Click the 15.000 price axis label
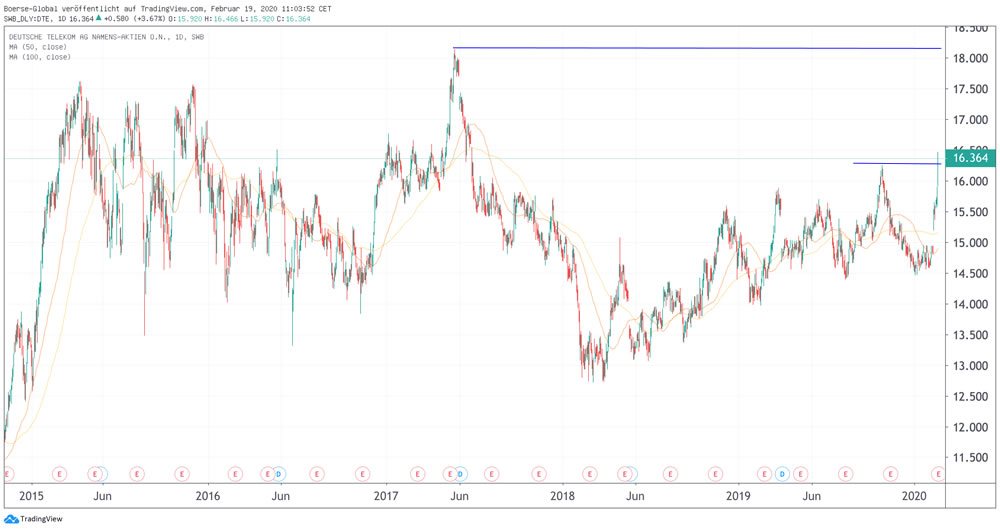Screen dimensions: 1000x530 click(970, 243)
